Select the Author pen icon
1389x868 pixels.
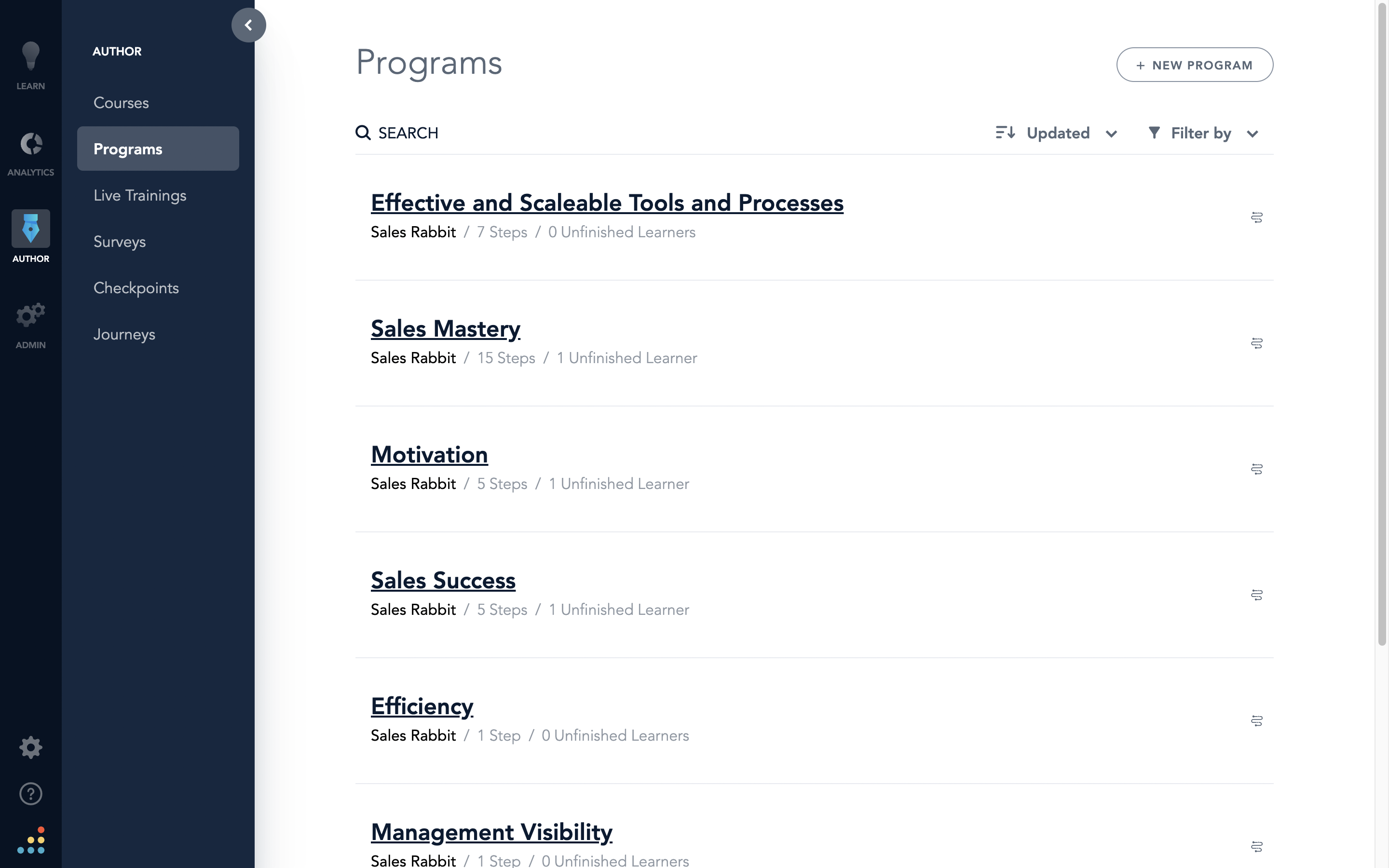pos(30,229)
